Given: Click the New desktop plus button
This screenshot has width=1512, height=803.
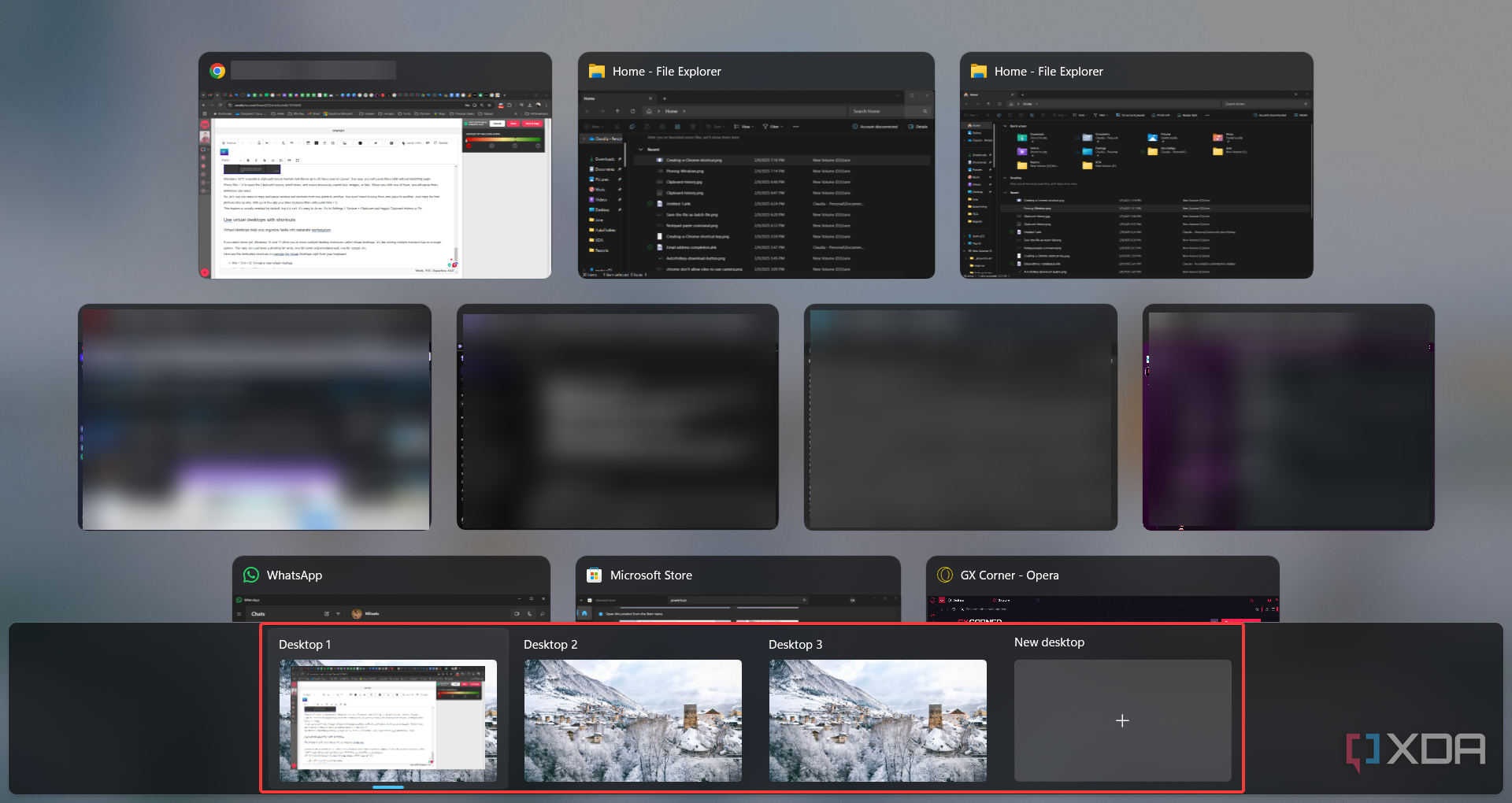Looking at the screenshot, I should (x=1122, y=720).
